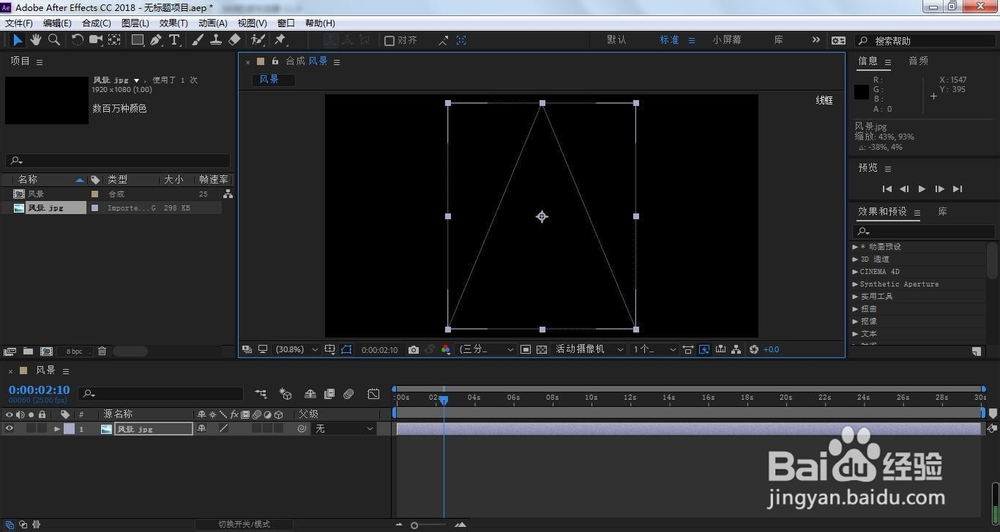Viewport: 1000px width, 532px height.
Task: Enable the 对齐 snapping checkbox
Action: coord(389,40)
